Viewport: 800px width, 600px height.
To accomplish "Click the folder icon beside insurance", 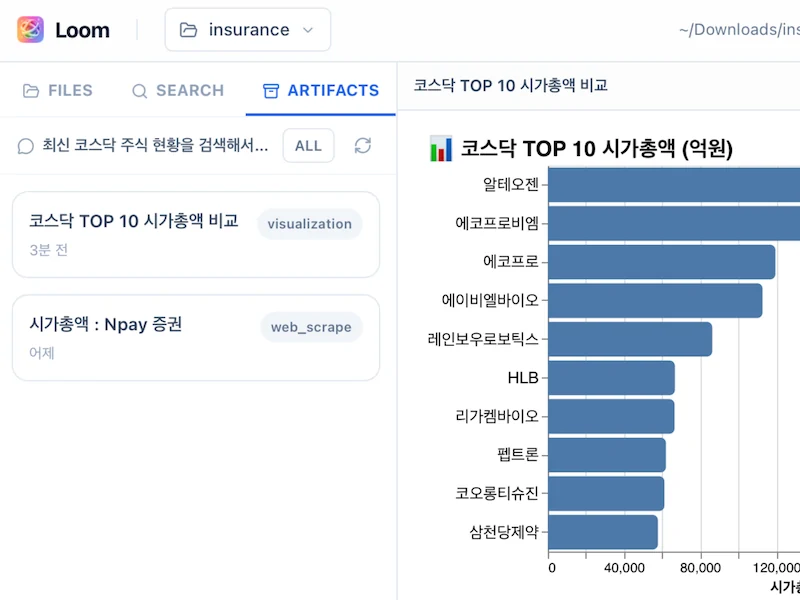I will click(x=188, y=30).
